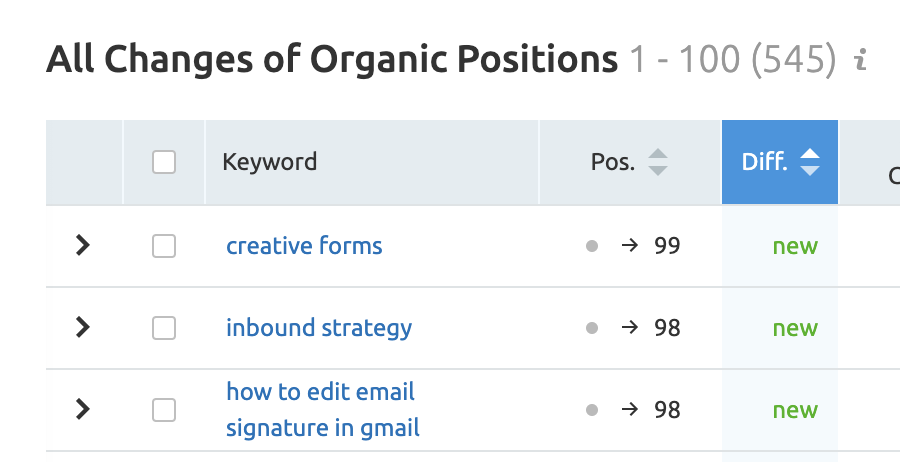
Task: Expand the inbound strategy row details
Action: pyautogui.click(x=84, y=328)
